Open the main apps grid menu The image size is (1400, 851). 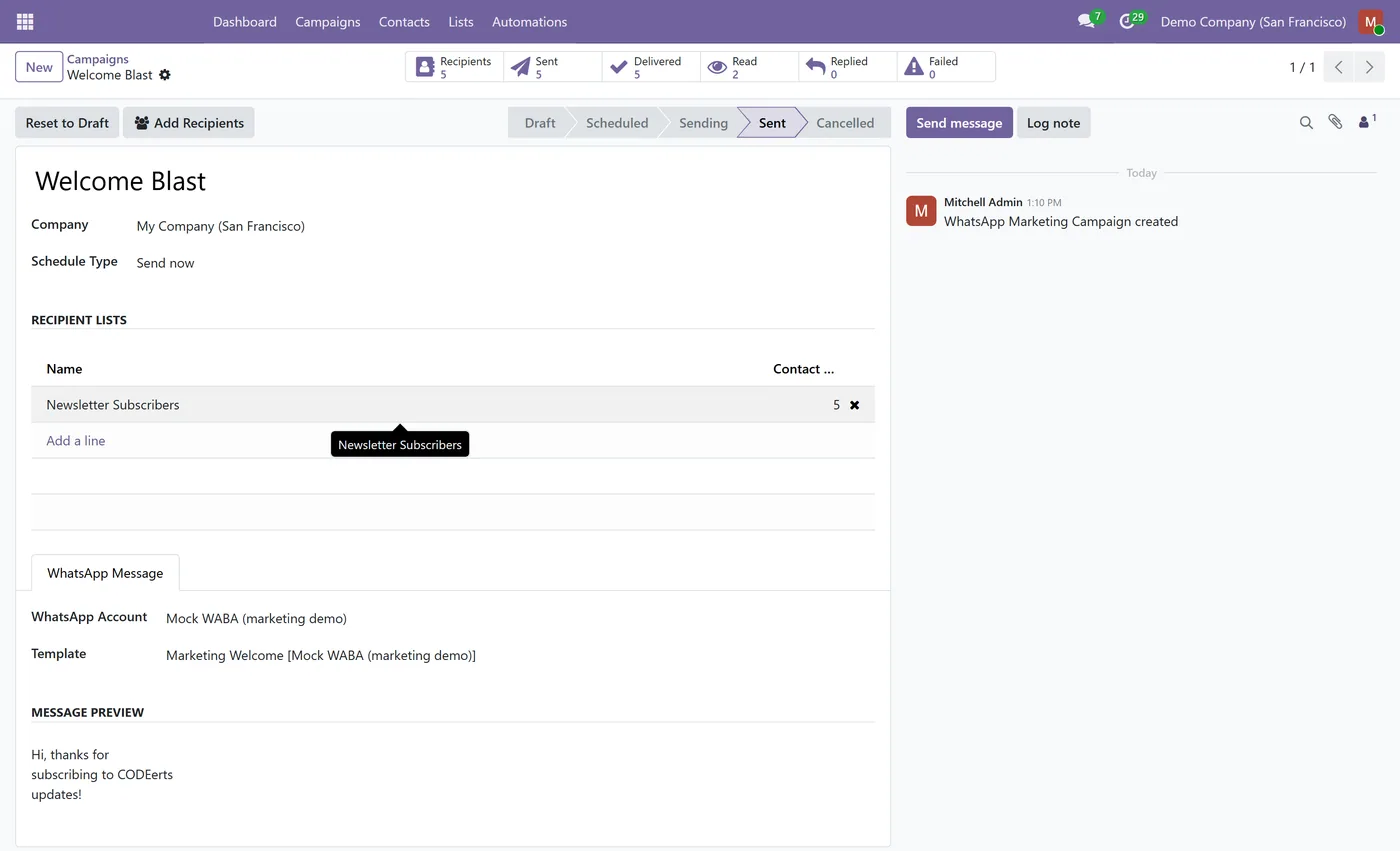[x=25, y=21]
